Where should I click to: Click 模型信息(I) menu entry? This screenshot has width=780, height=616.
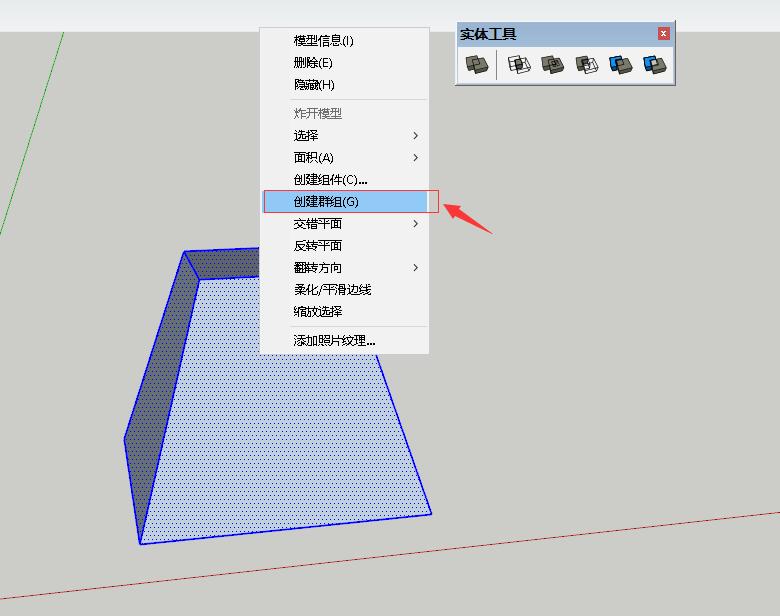coord(323,41)
